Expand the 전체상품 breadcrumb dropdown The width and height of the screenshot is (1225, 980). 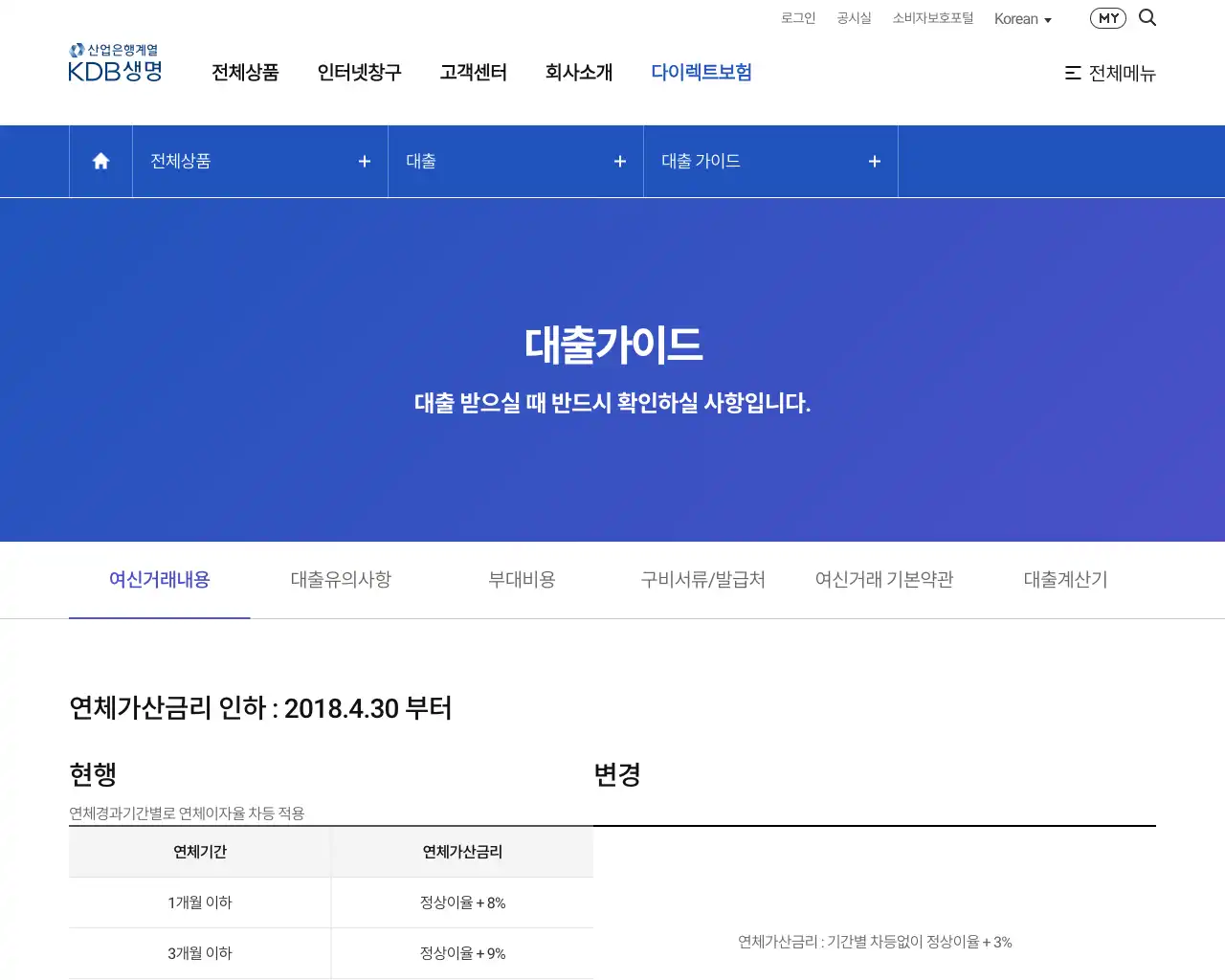pyautogui.click(x=259, y=162)
